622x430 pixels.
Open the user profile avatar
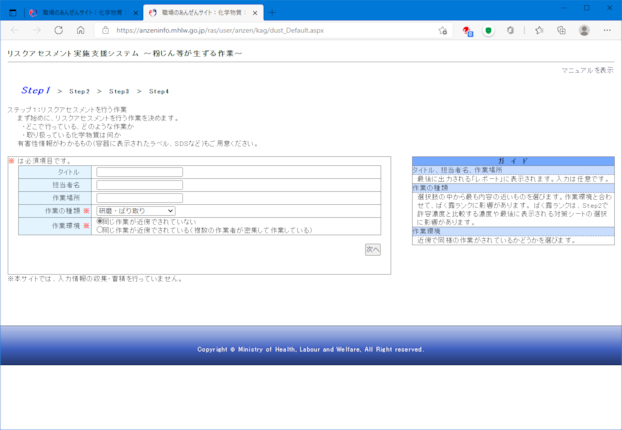pyautogui.click(x=584, y=30)
